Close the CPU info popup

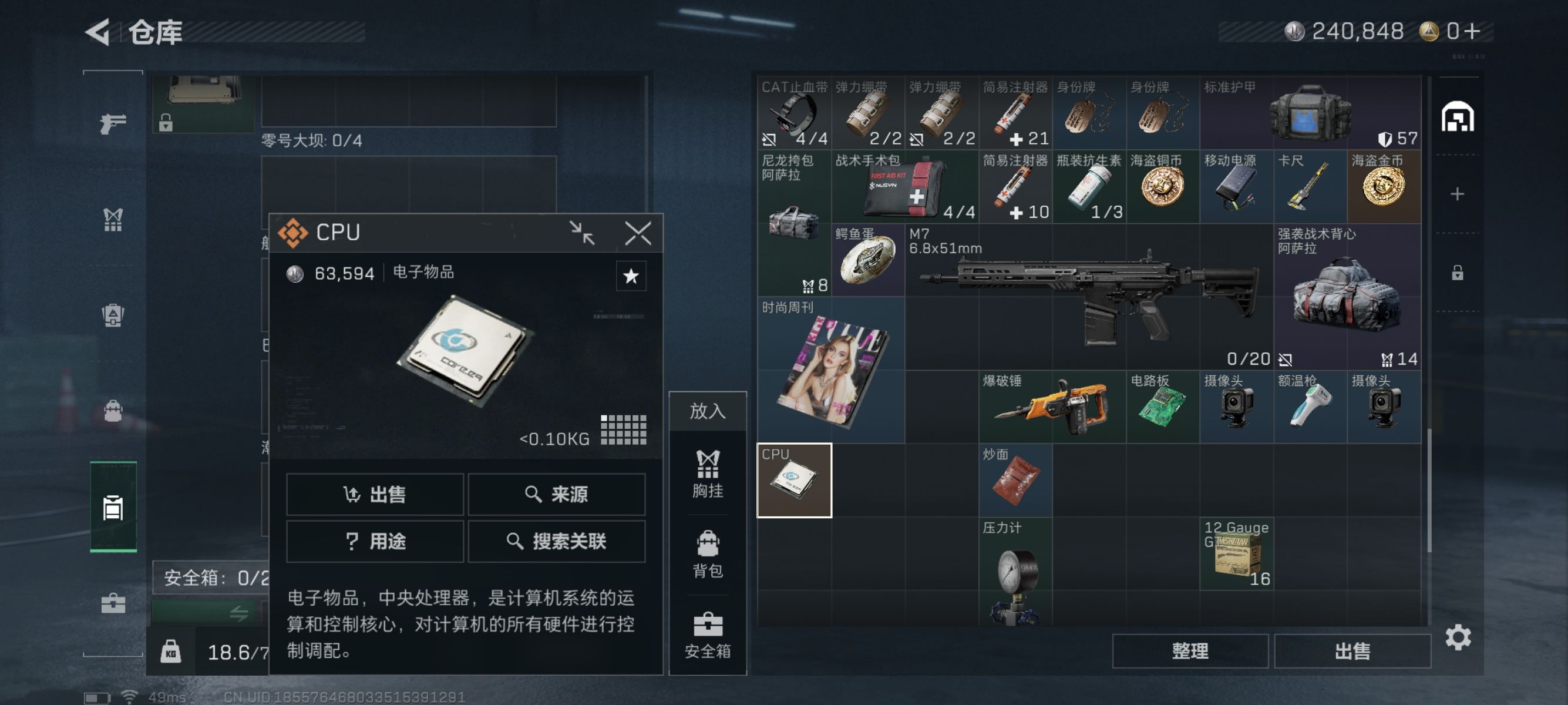[x=638, y=233]
